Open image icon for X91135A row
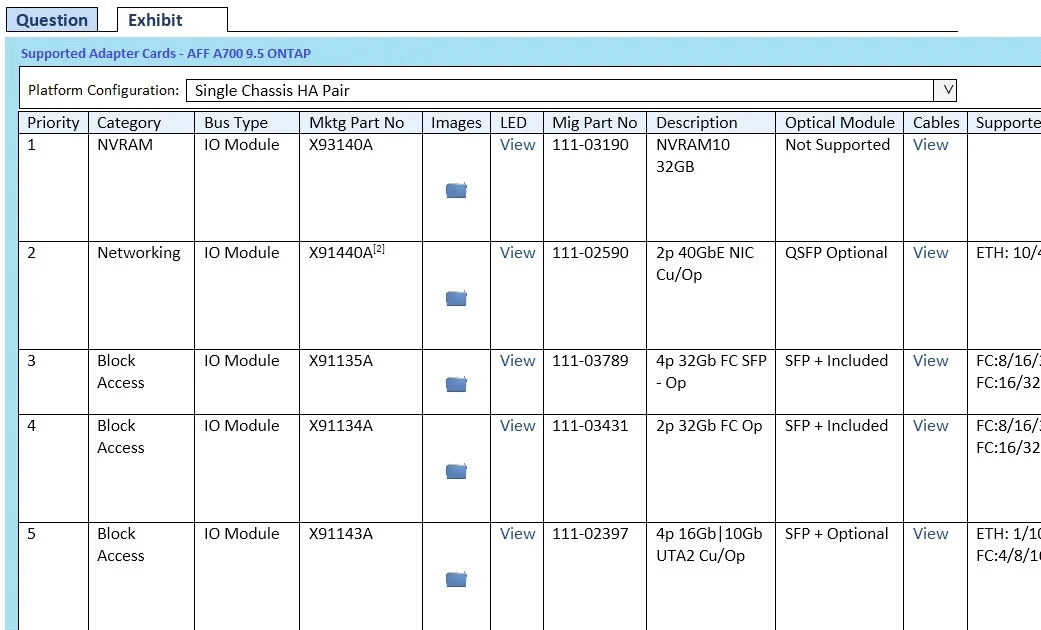 [456, 384]
